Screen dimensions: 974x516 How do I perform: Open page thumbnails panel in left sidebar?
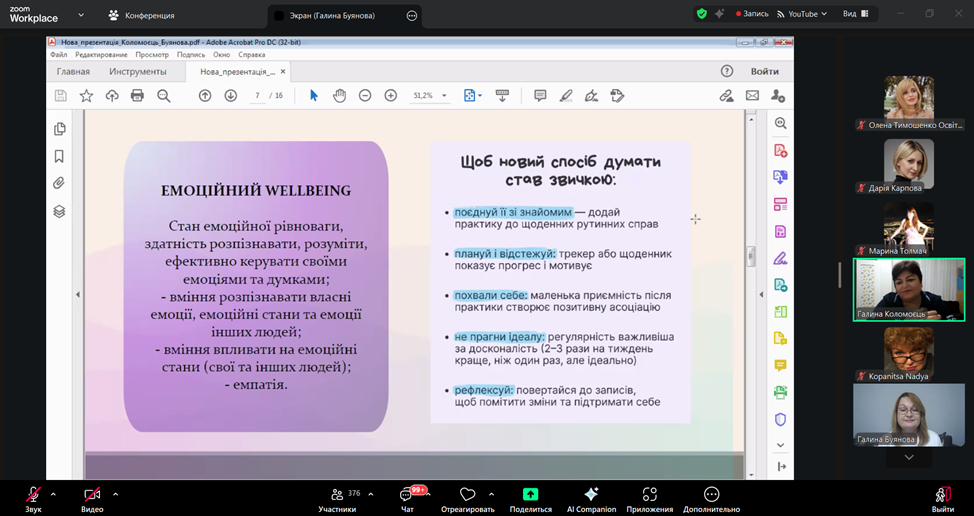click(x=60, y=129)
